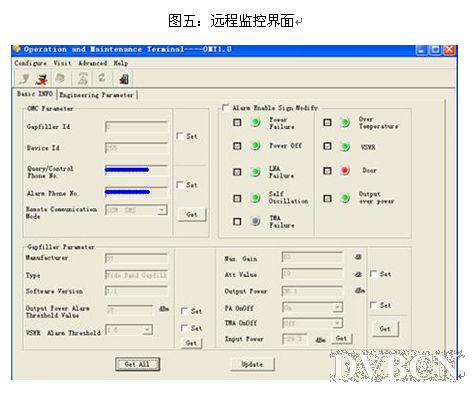Open the TMA OnOff dropdown
This screenshot has width=472, height=393.
point(337,323)
